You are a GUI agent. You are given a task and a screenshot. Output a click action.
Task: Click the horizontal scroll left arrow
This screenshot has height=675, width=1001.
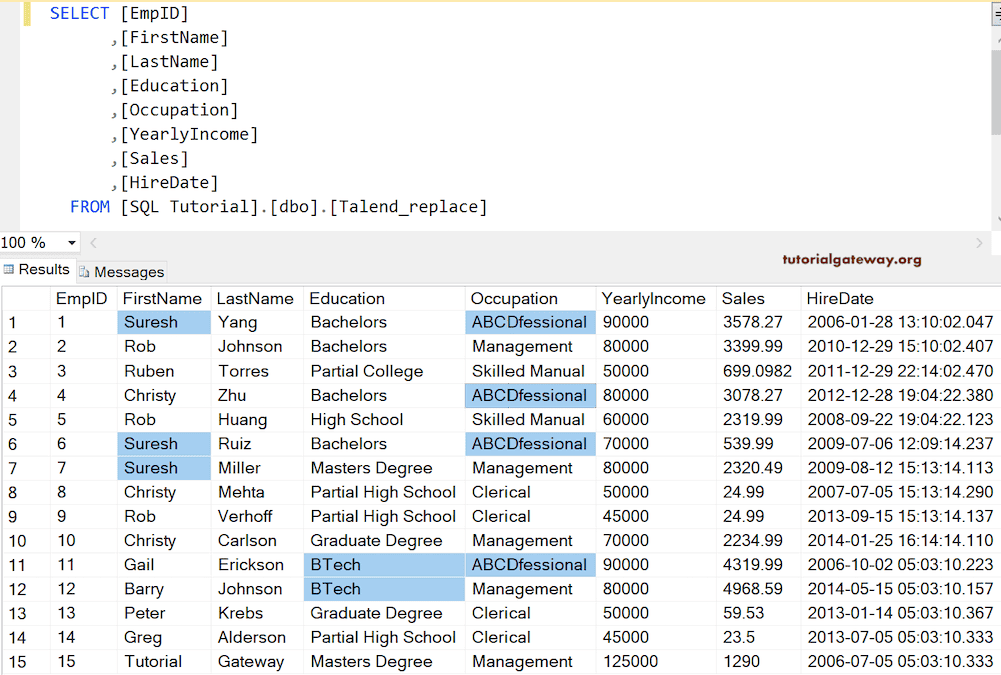pos(94,243)
